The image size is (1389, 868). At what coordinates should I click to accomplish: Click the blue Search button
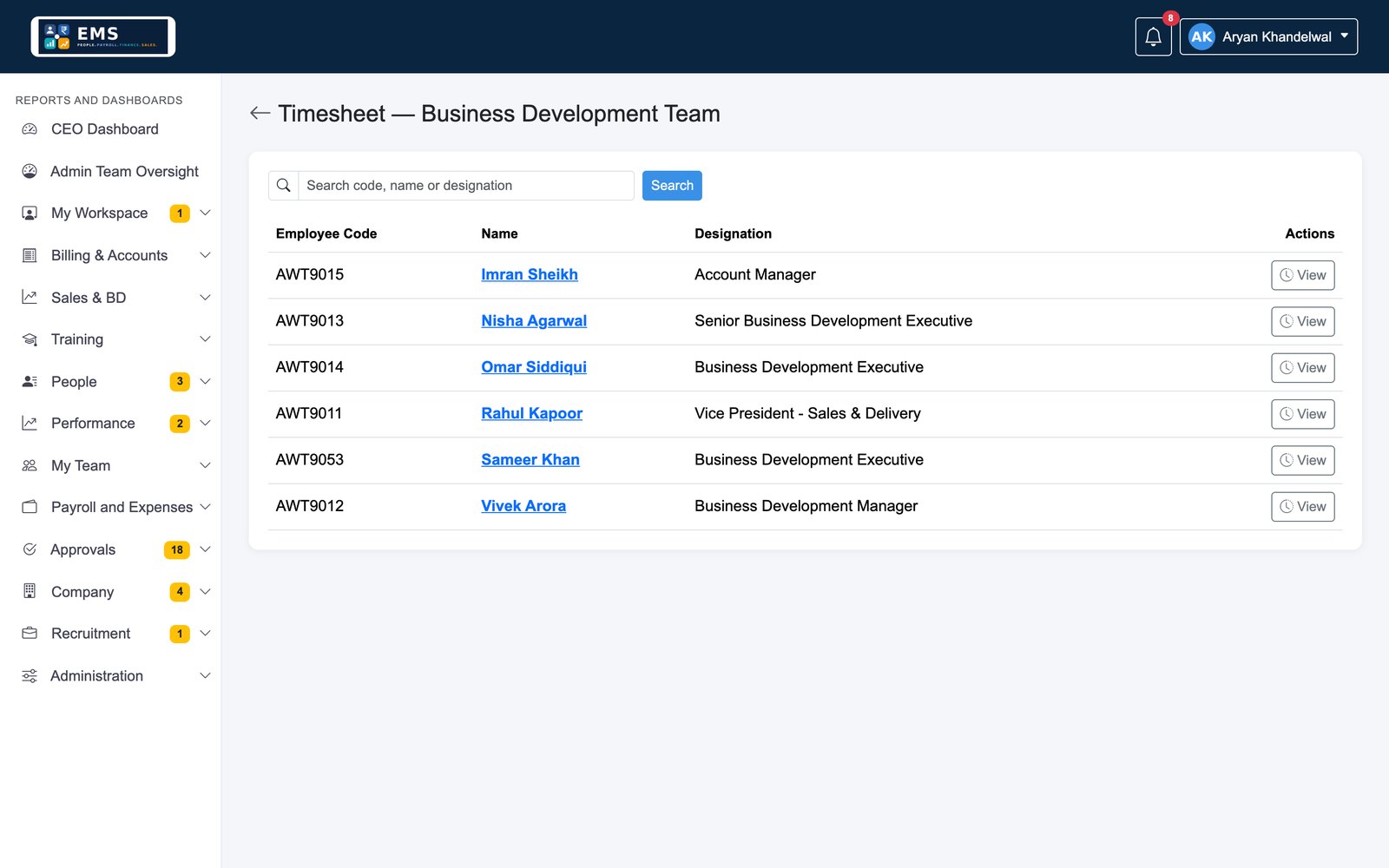point(672,186)
